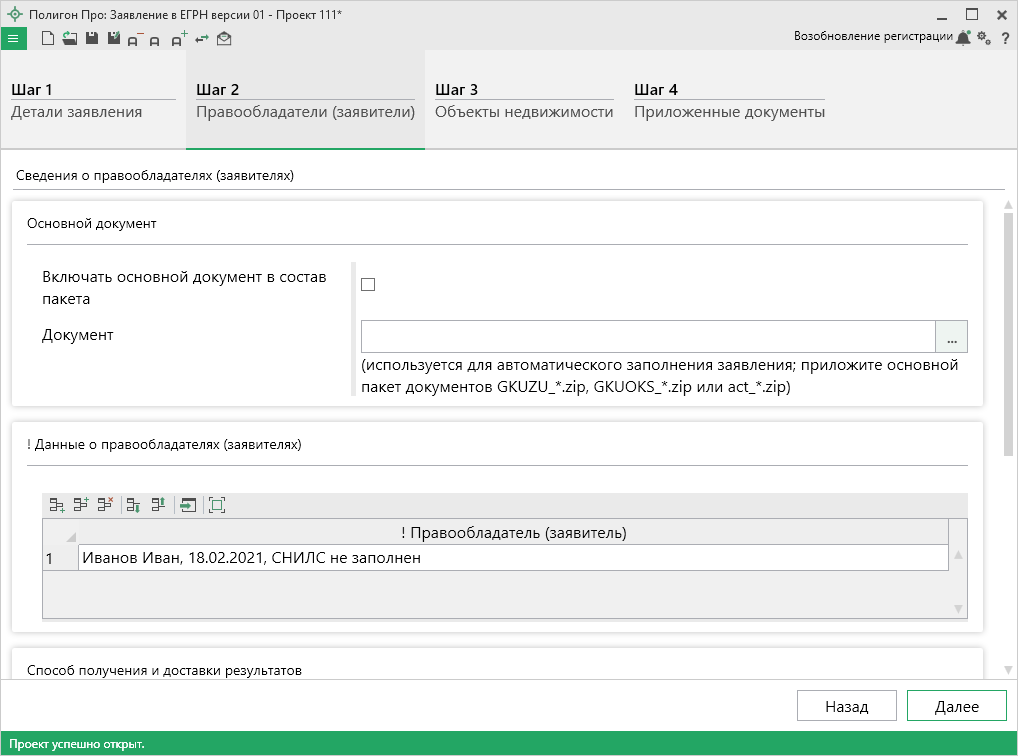Screen dimensions: 1018x756
Task: Go to Шаг 4 Приложенные документы tab
Action: tap(729, 101)
